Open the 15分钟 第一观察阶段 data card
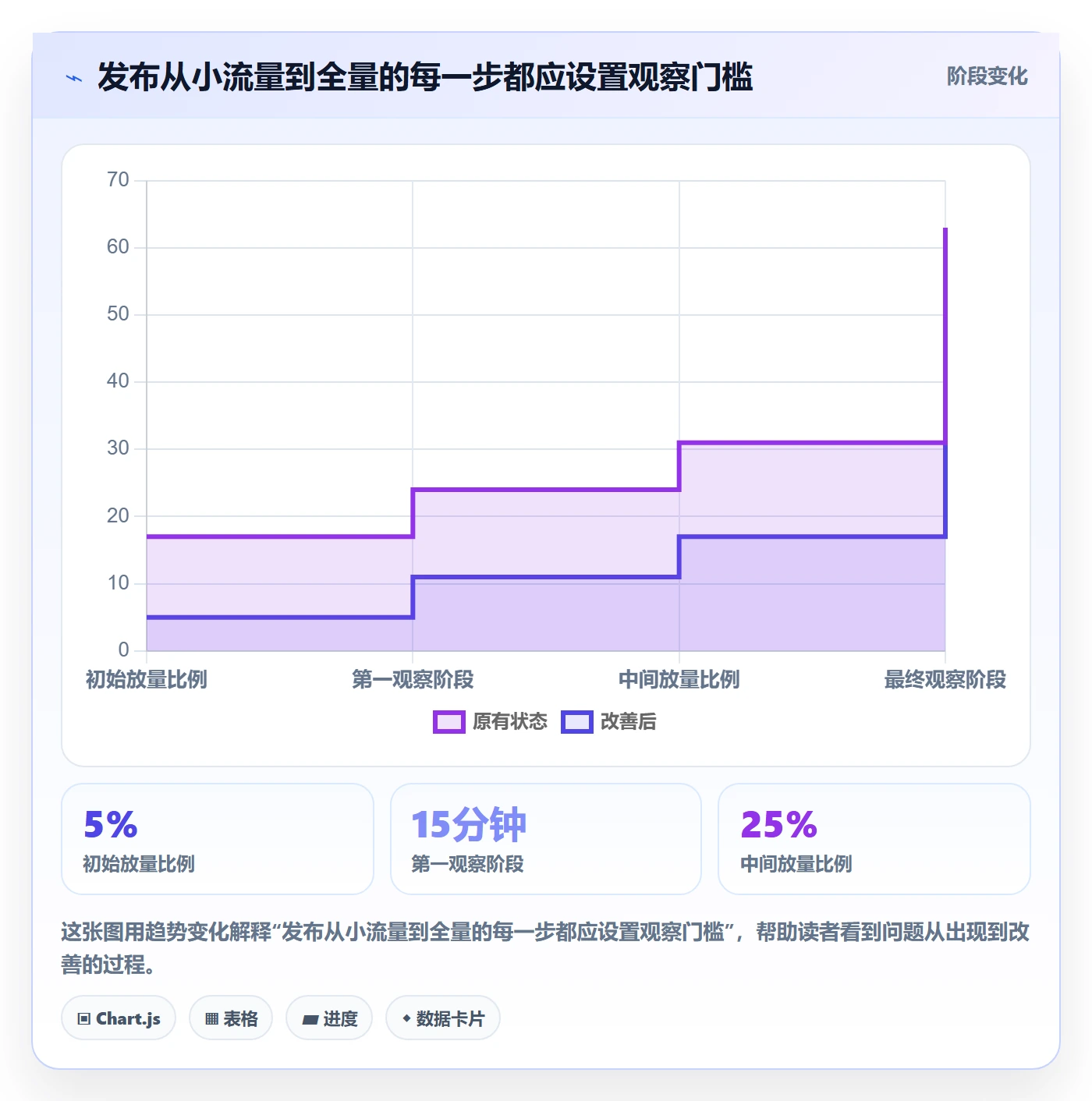1092x1101 pixels. (x=546, y=839)
